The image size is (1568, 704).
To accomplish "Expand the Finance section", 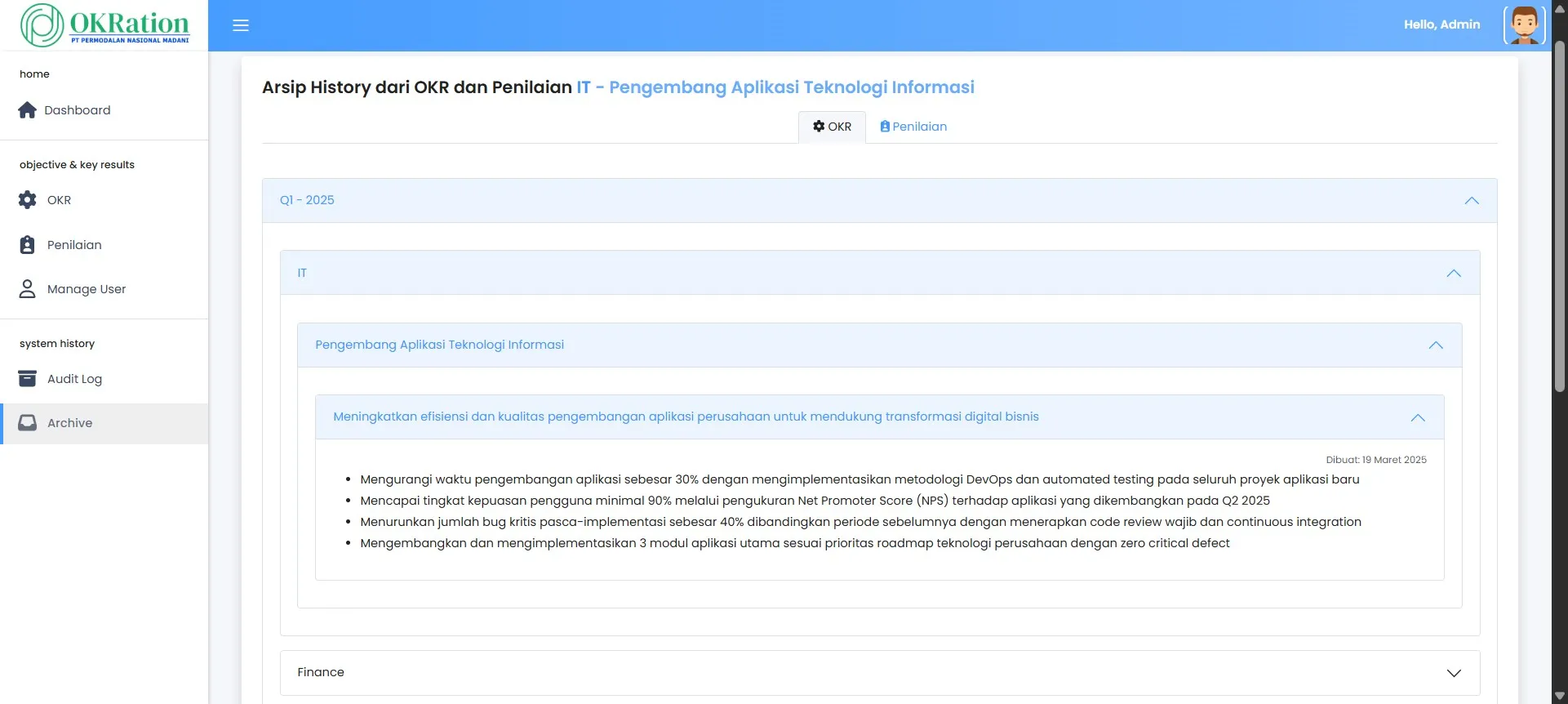I will [x=880, y=673].
